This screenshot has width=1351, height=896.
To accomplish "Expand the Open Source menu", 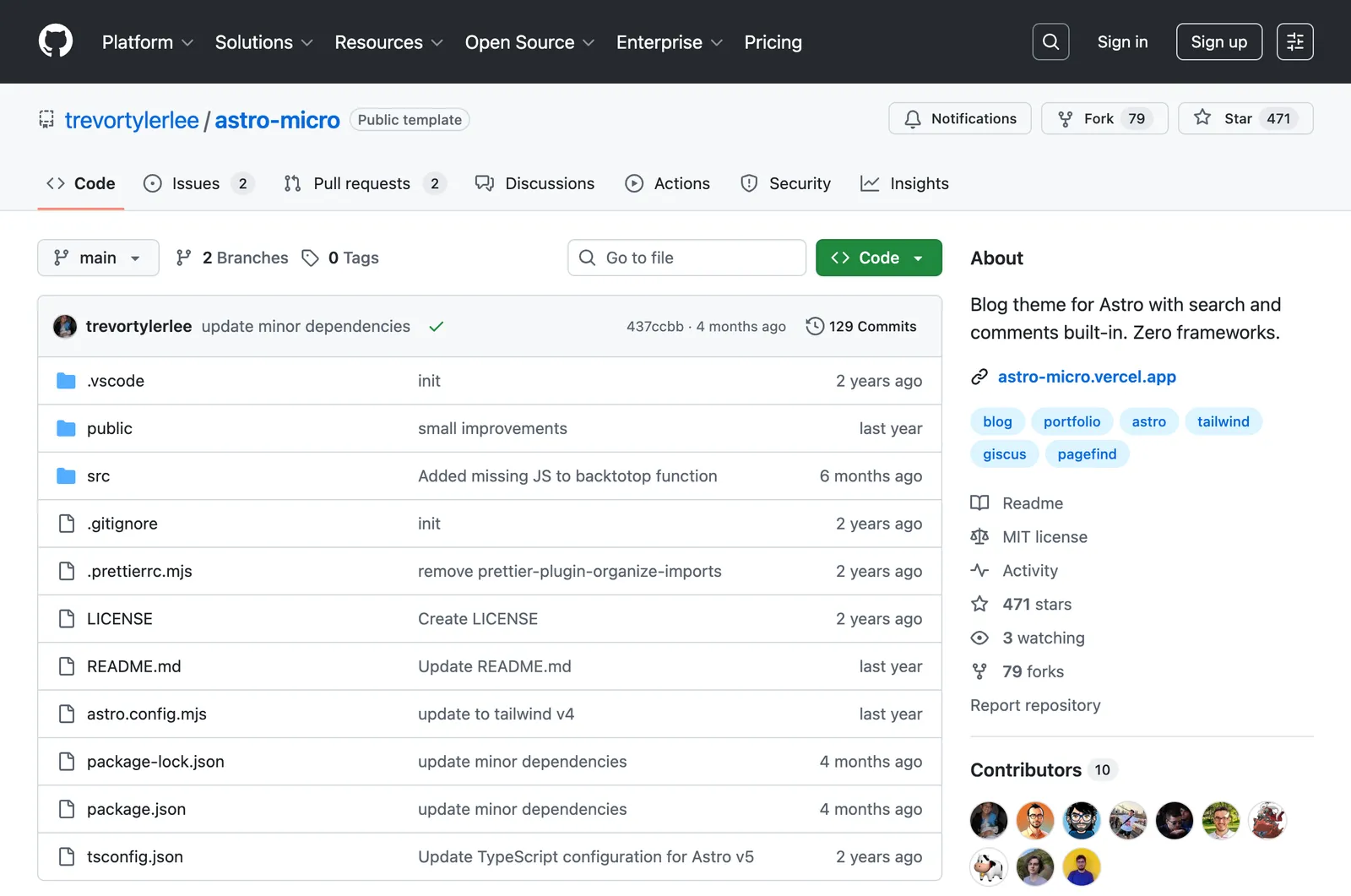I will pyautogui.click(x=530, y=42).
